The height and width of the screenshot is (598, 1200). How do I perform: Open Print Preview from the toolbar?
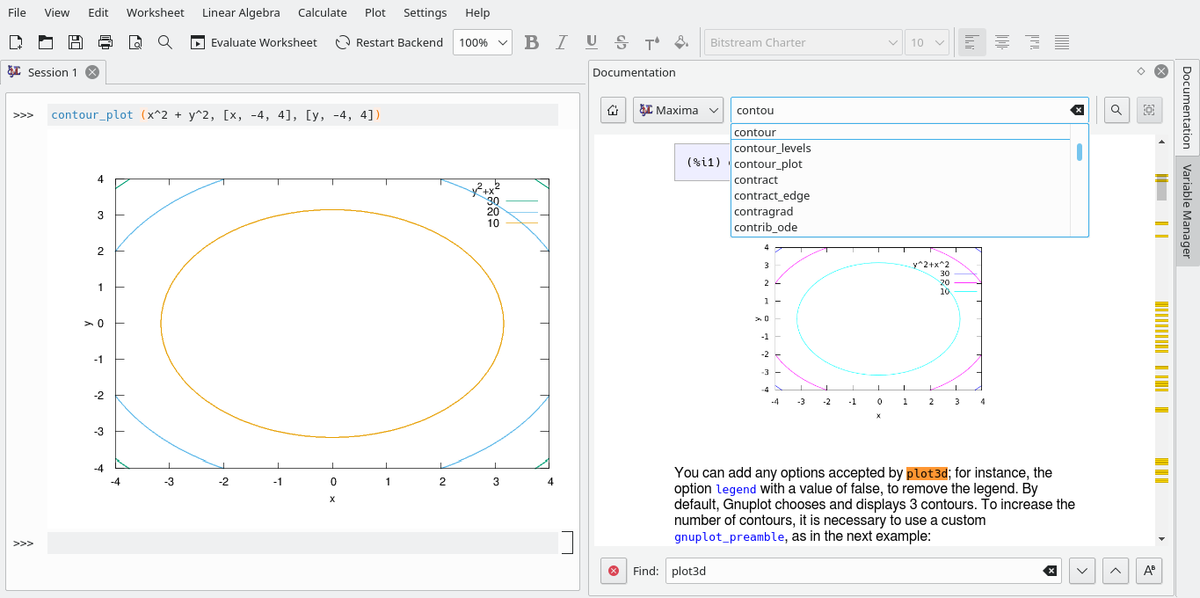135,42
